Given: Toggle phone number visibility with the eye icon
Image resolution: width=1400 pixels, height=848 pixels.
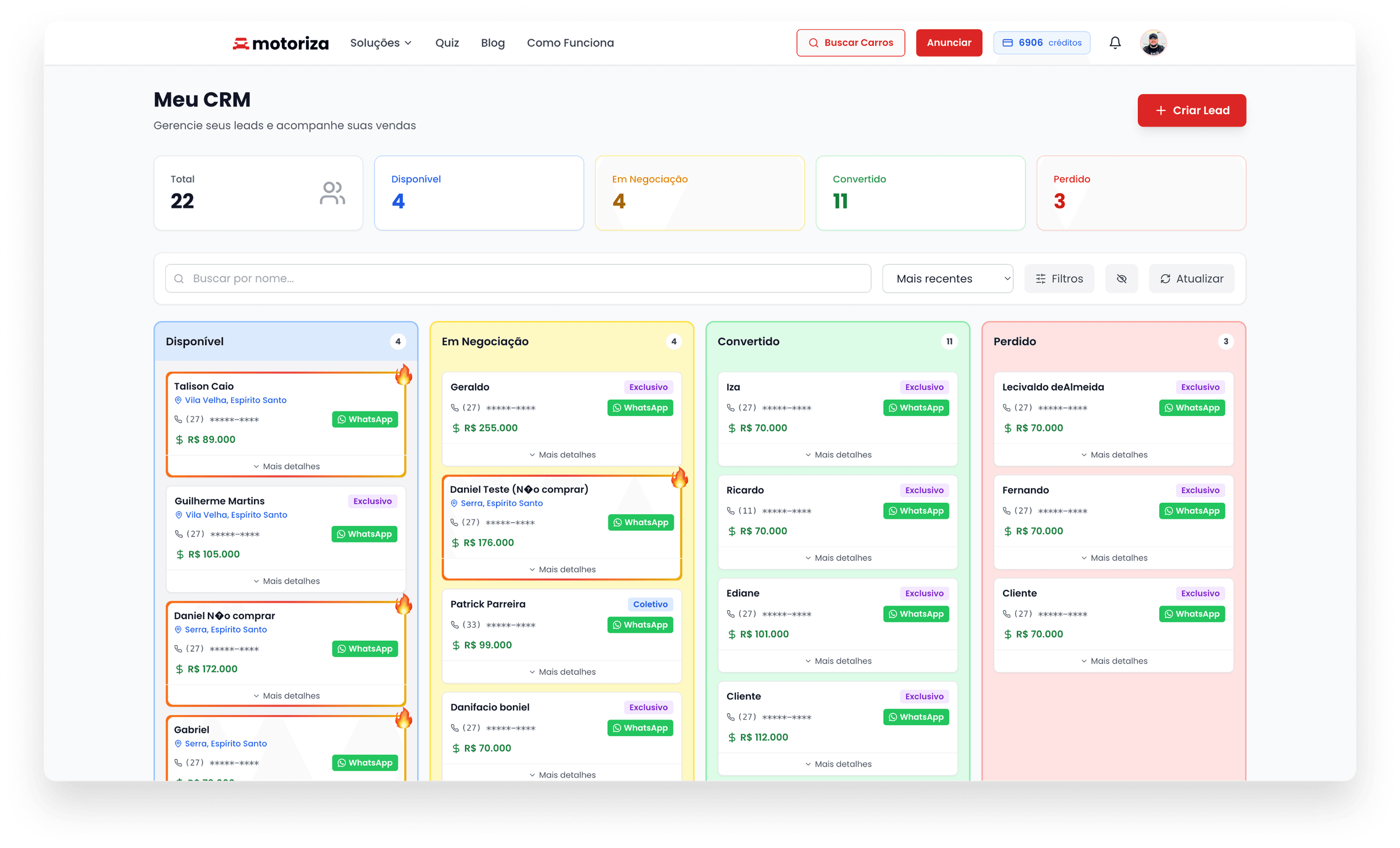Looking at the screenshot, I should pyautogui.click(x=1121, y=278).
